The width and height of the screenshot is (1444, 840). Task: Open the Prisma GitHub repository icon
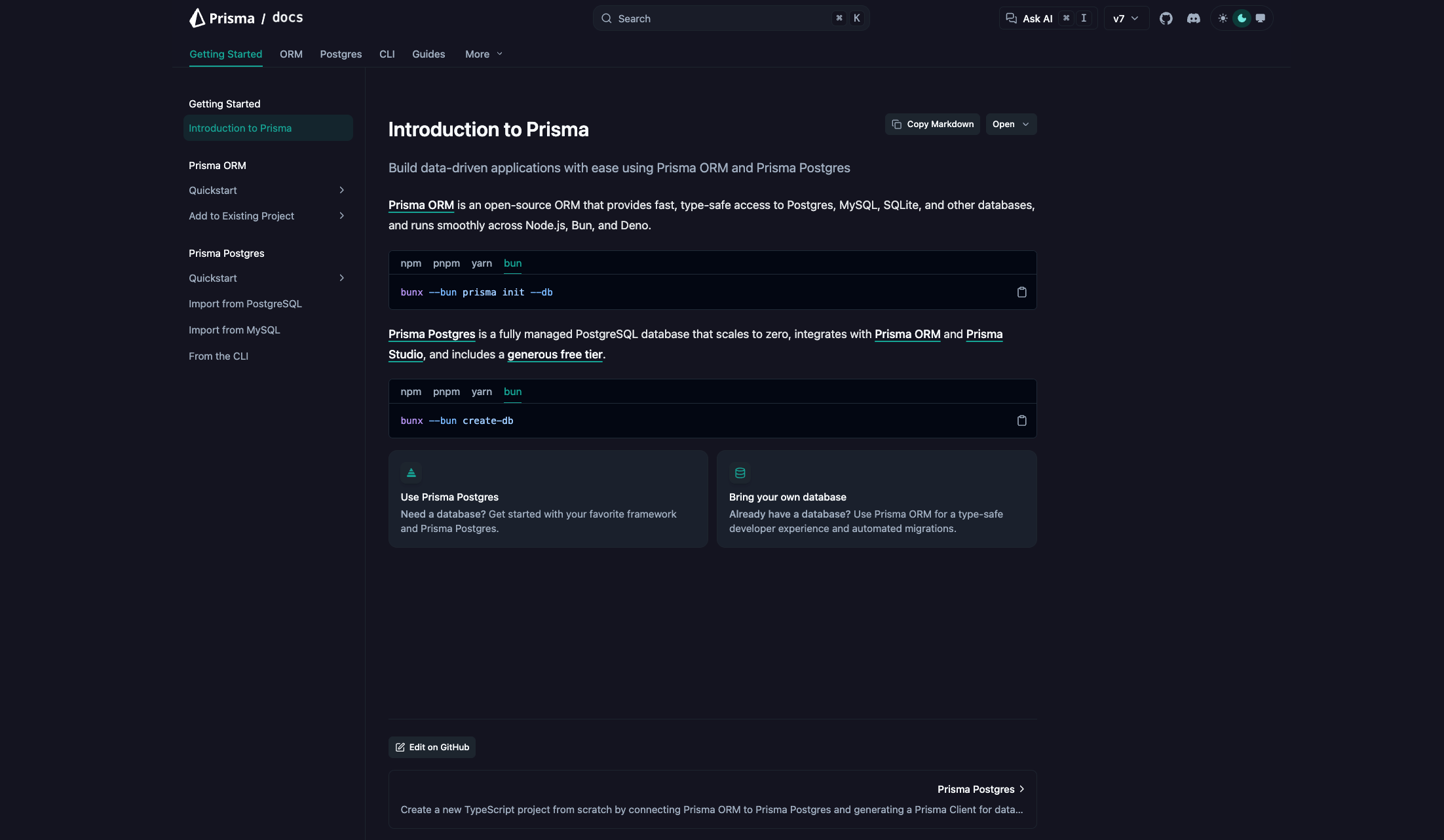pyautogui.click(x=1166, y=18)
